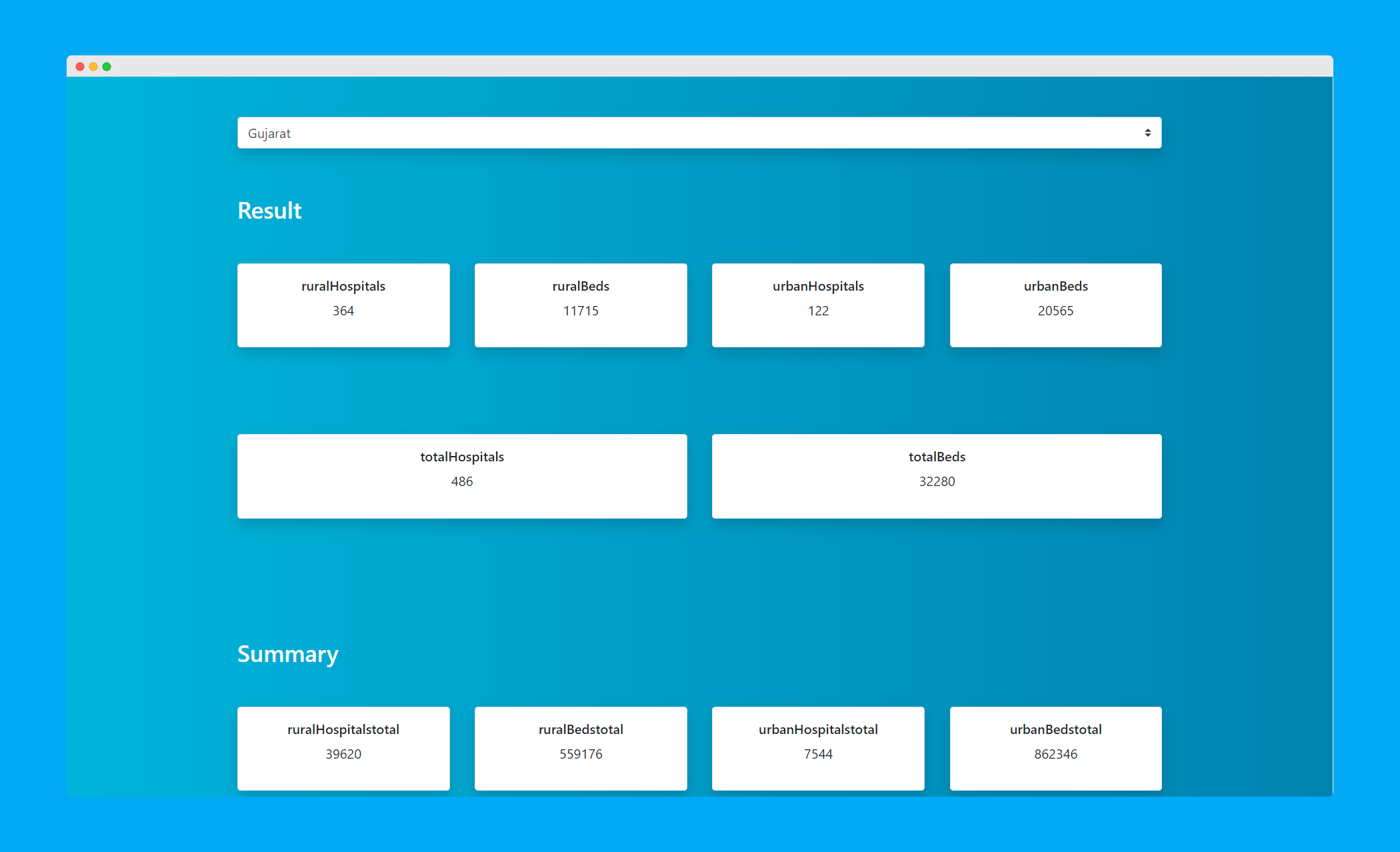Image resolution: width=1400 pixels, height=852 pixels.
Task: Select the urbanHospitalstotal summary card
Action: 818,747
